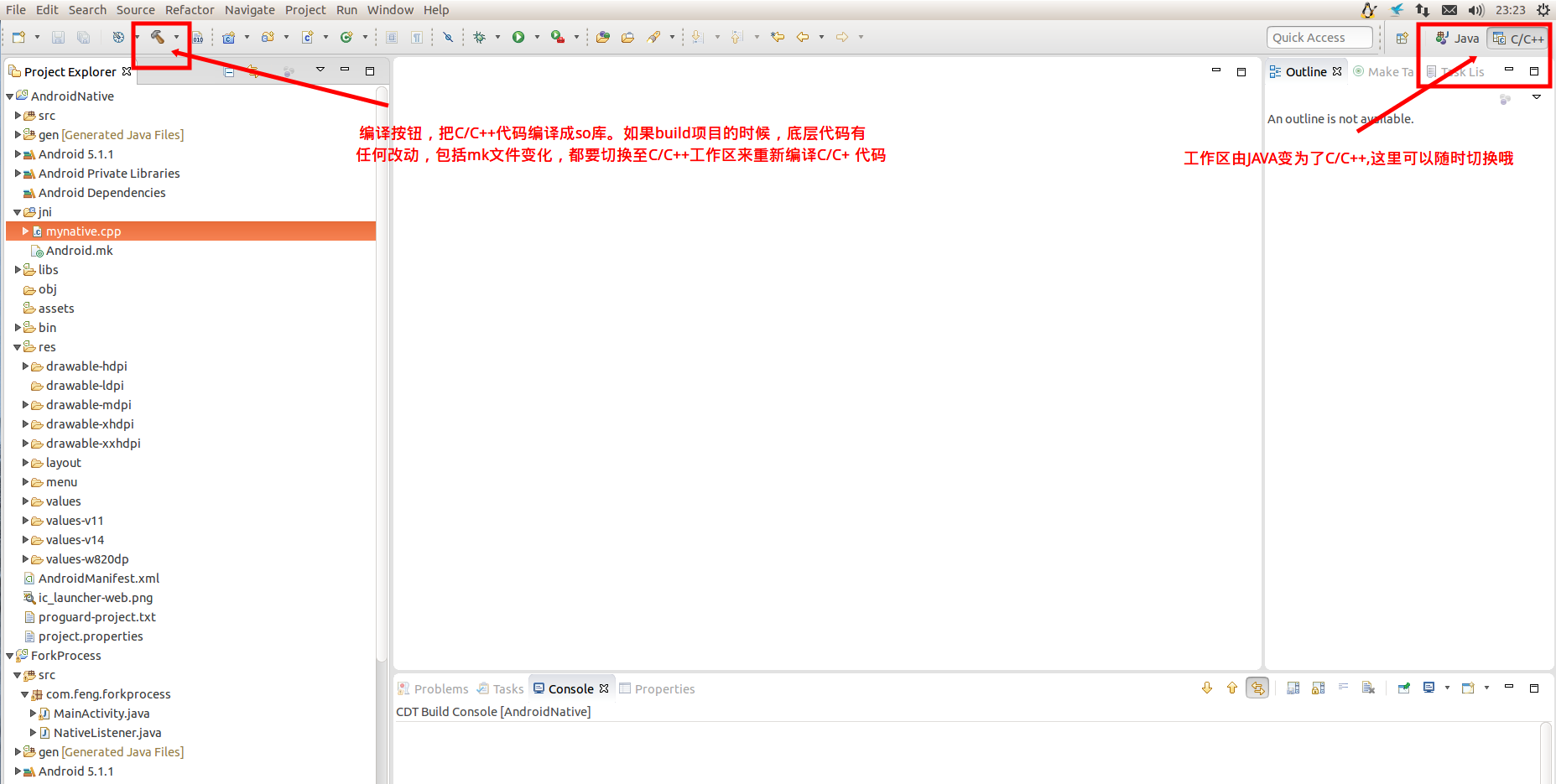Expand the MainActivity.java node

[33, 714]
